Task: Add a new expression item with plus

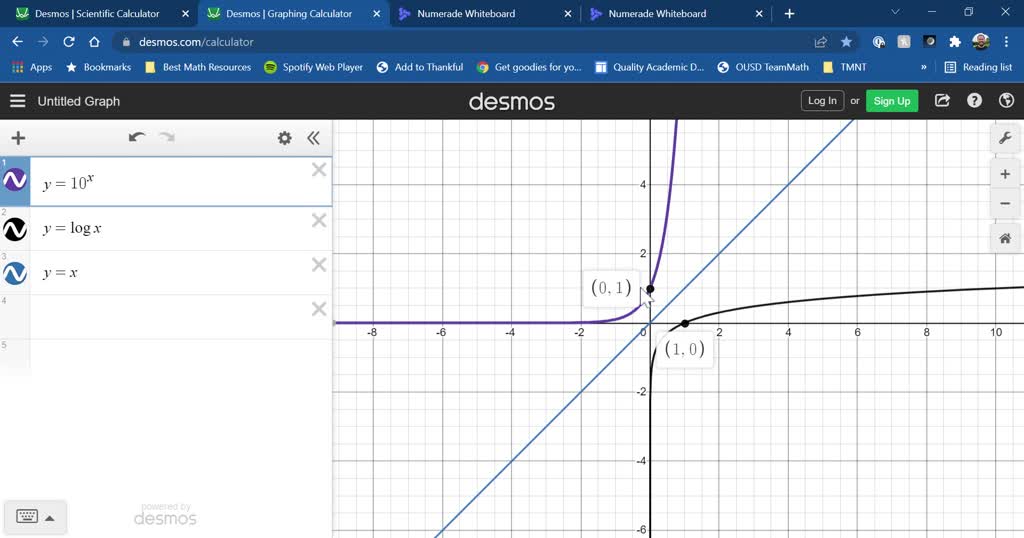Action: [18, 138]
